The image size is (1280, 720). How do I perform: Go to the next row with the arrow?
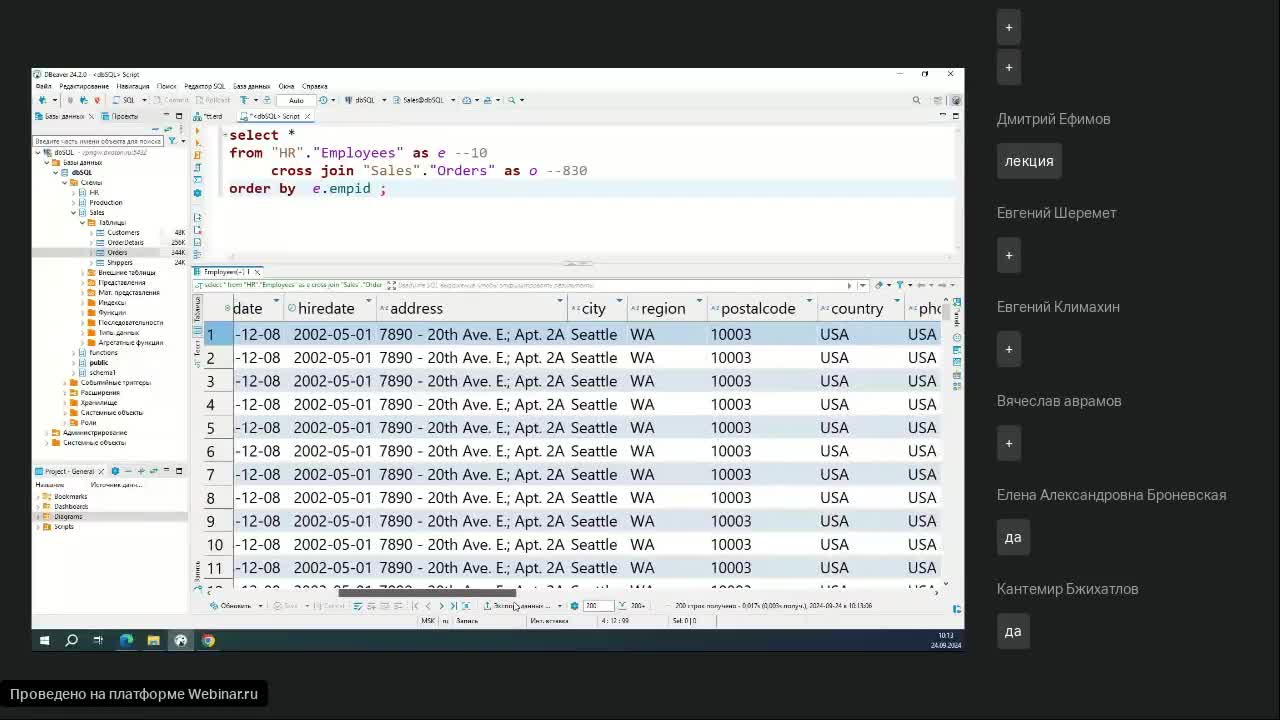[441, 606]
